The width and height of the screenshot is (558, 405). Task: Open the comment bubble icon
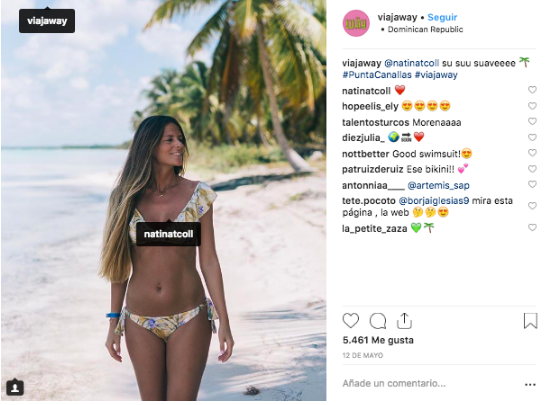378,321
